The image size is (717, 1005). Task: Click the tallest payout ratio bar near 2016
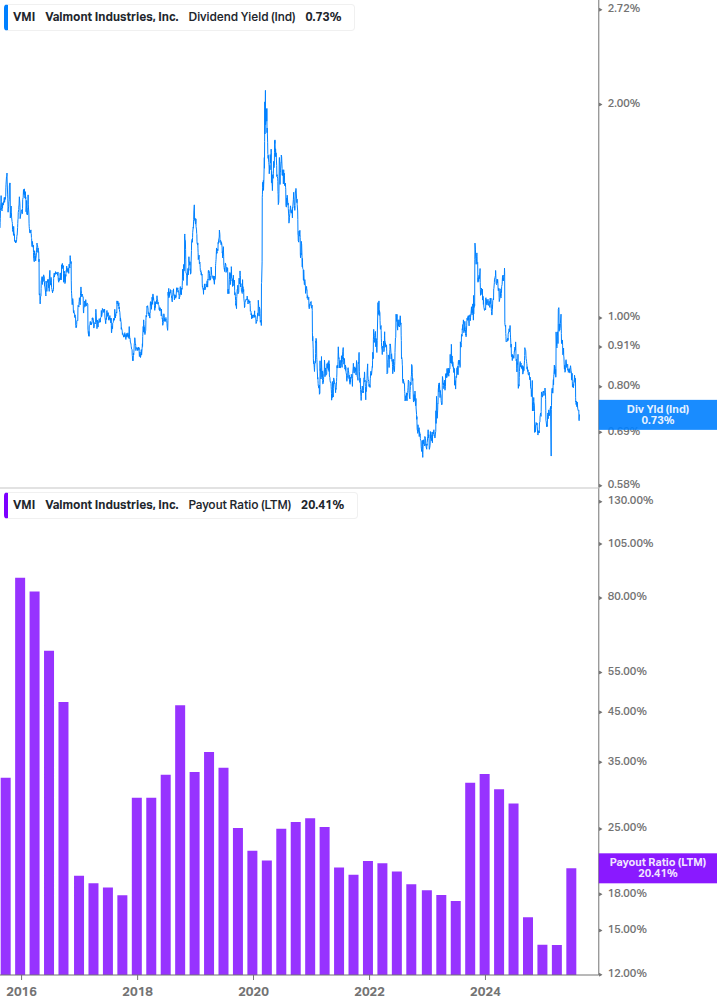(x=20, y=776)
